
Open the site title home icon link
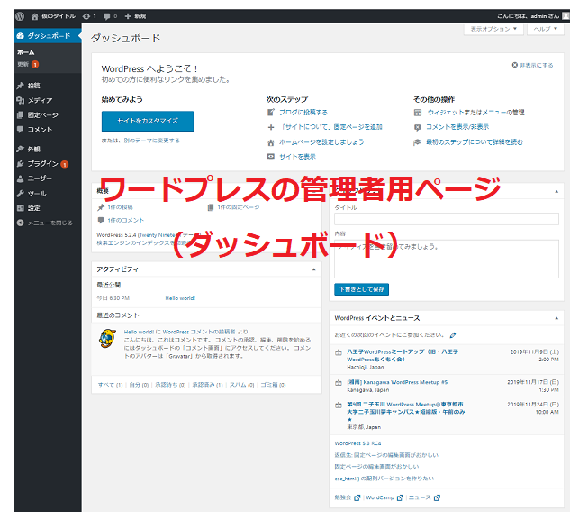click(x=54, y=16)
